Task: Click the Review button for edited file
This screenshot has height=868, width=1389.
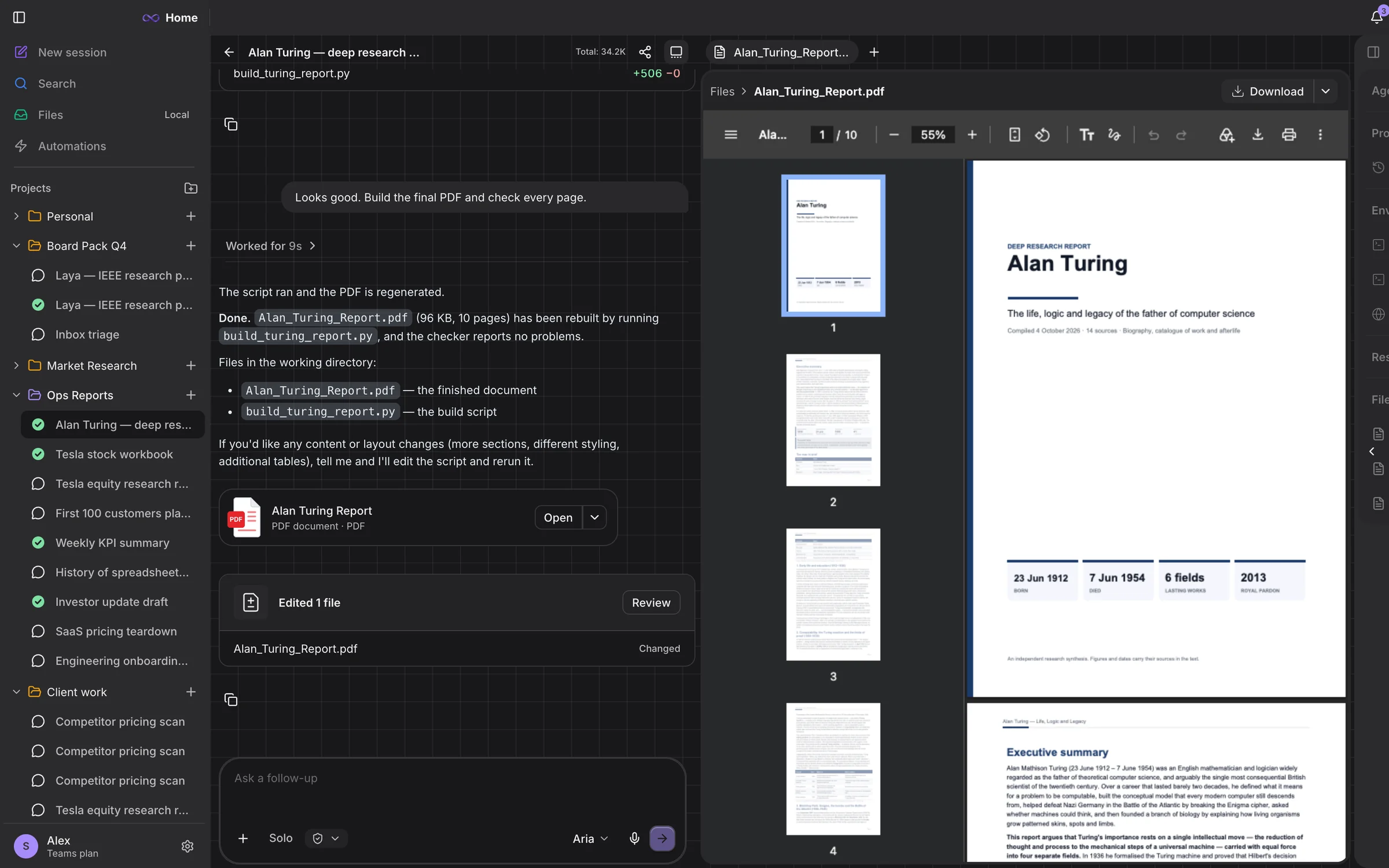Action: click(651, 602)
